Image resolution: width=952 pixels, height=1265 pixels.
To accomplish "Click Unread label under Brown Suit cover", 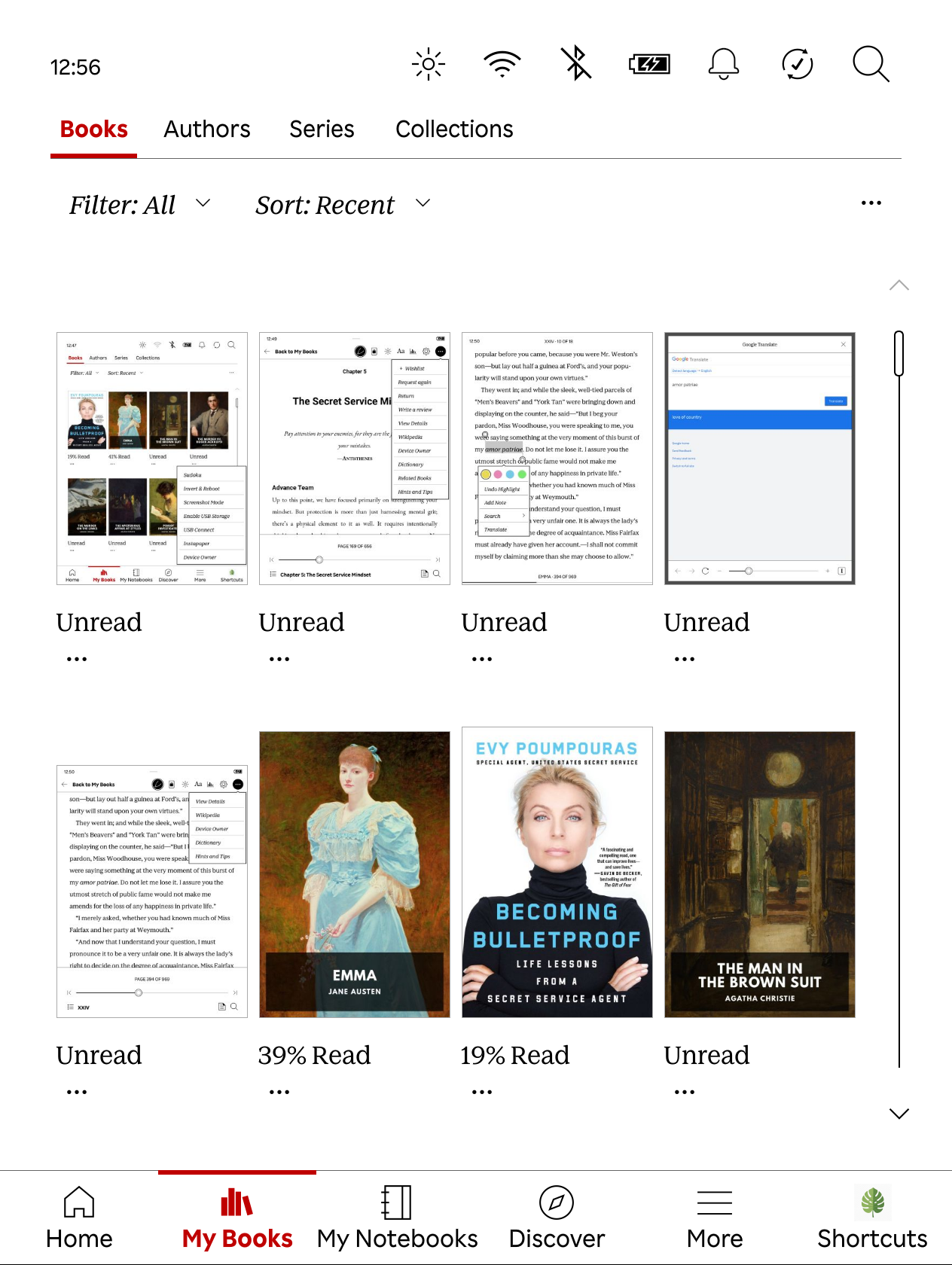I will (706, 1056).
